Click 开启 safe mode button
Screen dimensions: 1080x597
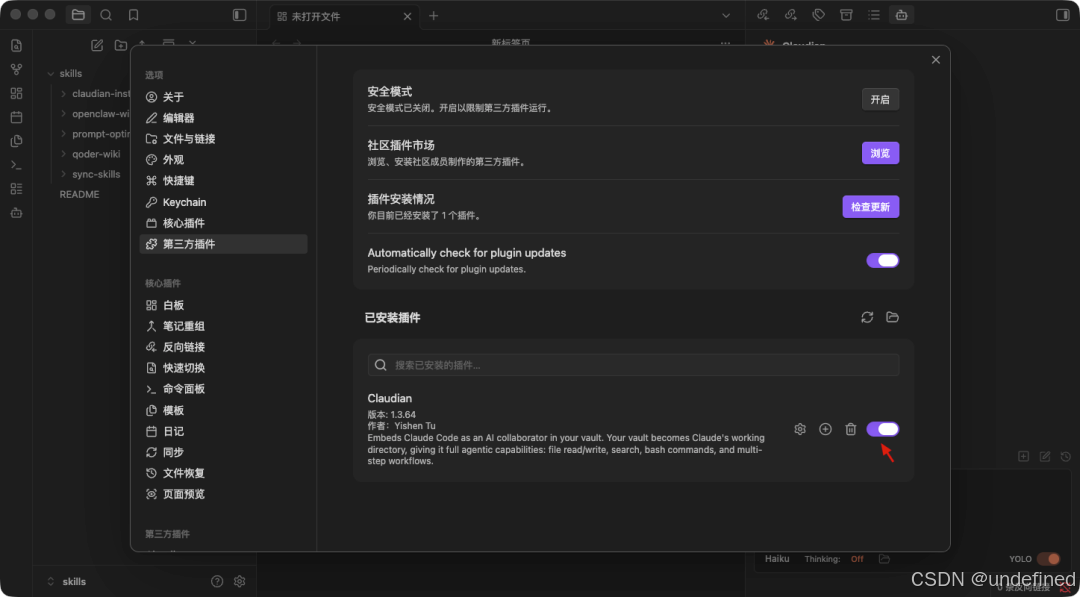click(880, 99)
